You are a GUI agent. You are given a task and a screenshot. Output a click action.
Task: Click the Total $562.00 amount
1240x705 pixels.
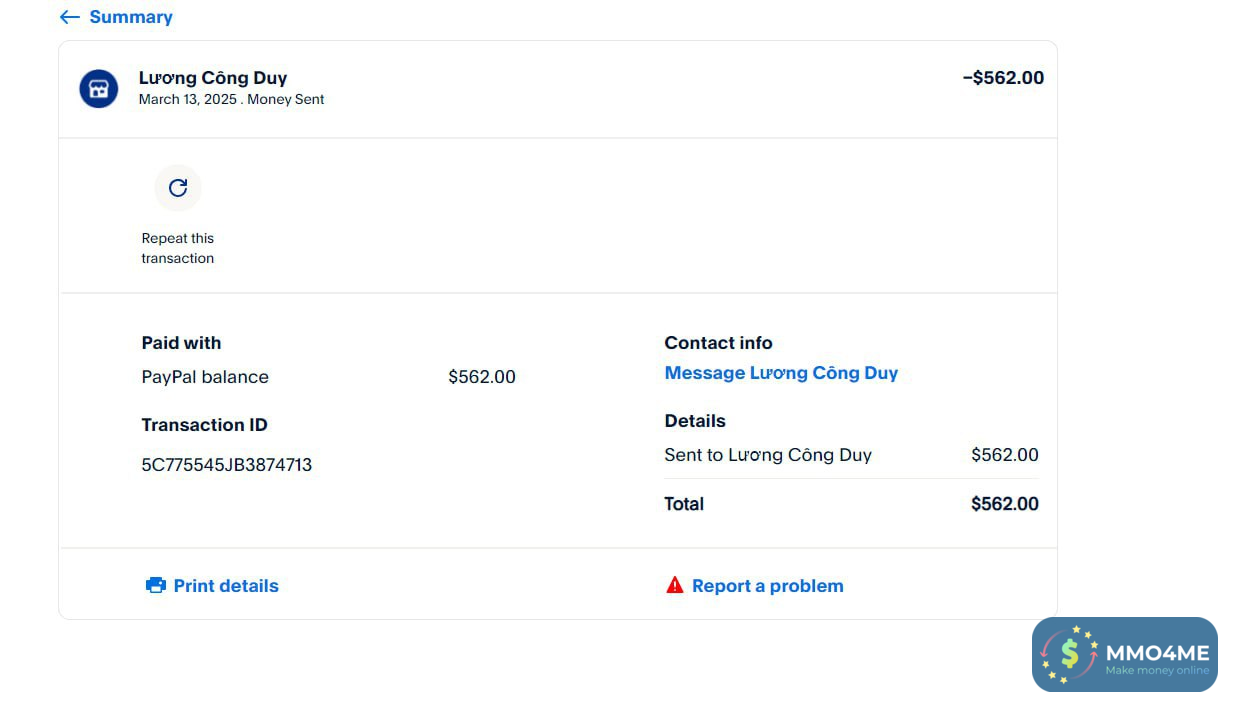click(1004, 504)
